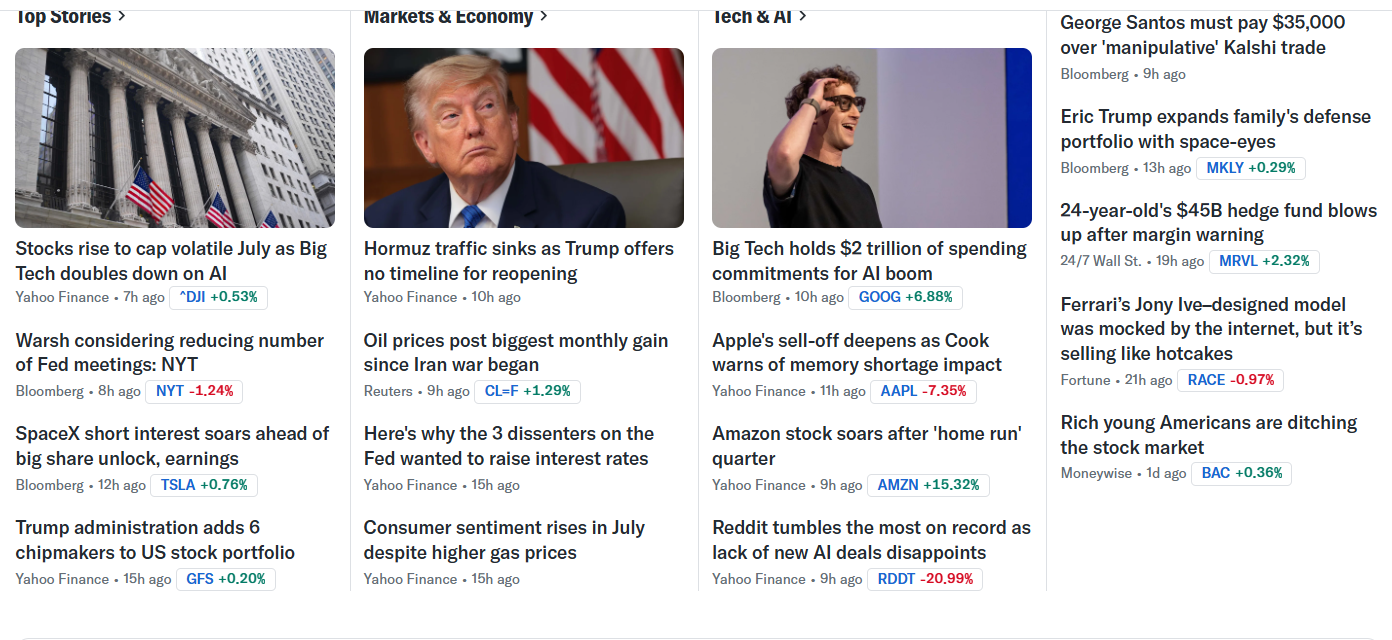
Task: Open 'George Santos must pay $35,000' story
Action: (x=1203, y=35)
